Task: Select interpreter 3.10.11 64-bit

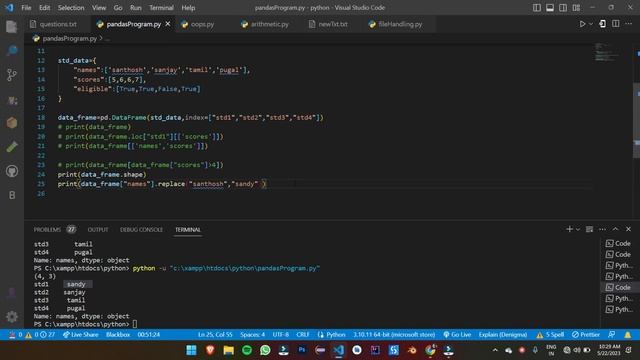Action: 394,335
